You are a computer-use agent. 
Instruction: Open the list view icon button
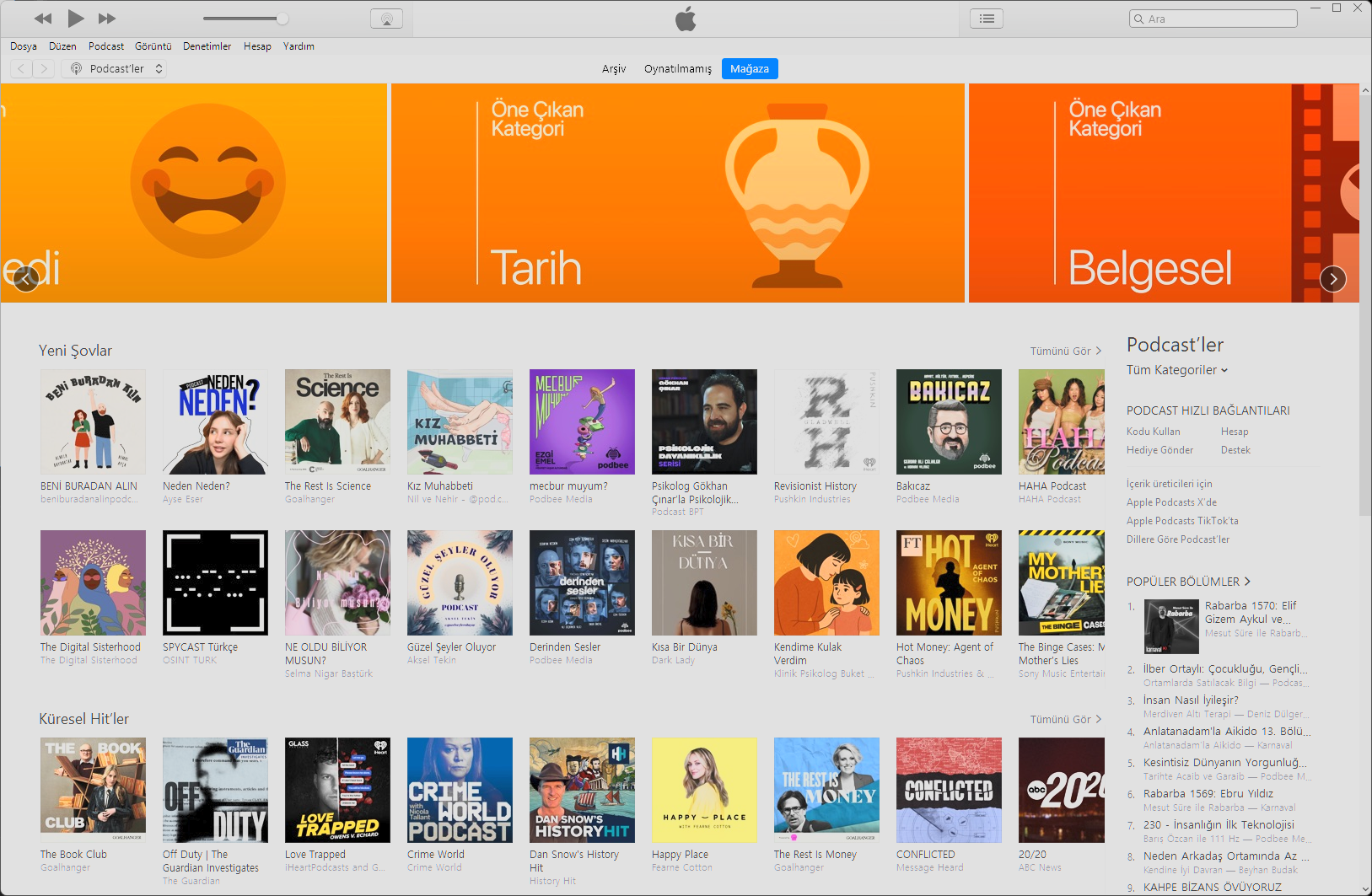click(x=987, y=19)
